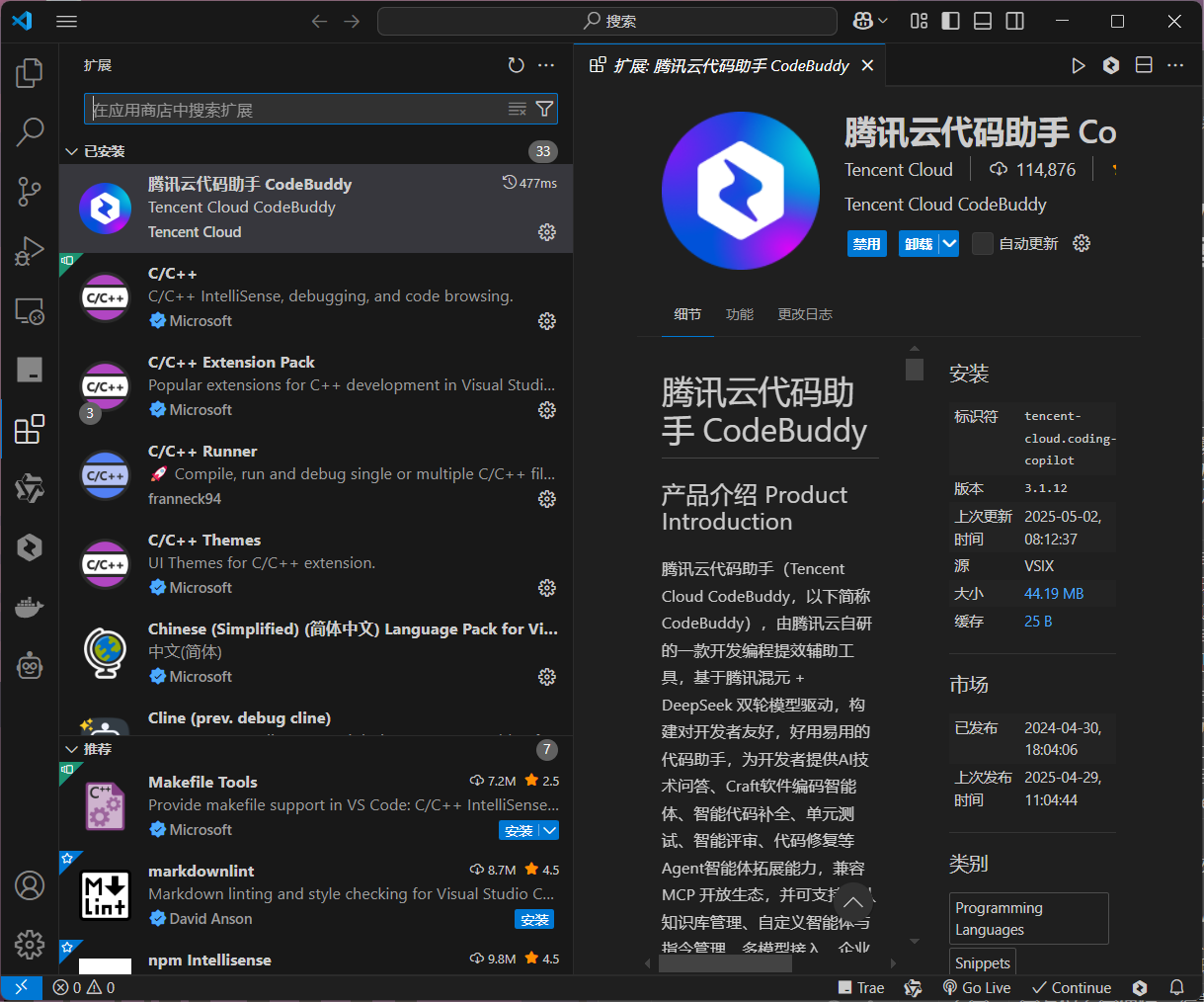This screenshot has width=1204, height=1002.
Task: Enable the 自动更新 checkbox for CodeBuddy
Action: click(982, 243)
